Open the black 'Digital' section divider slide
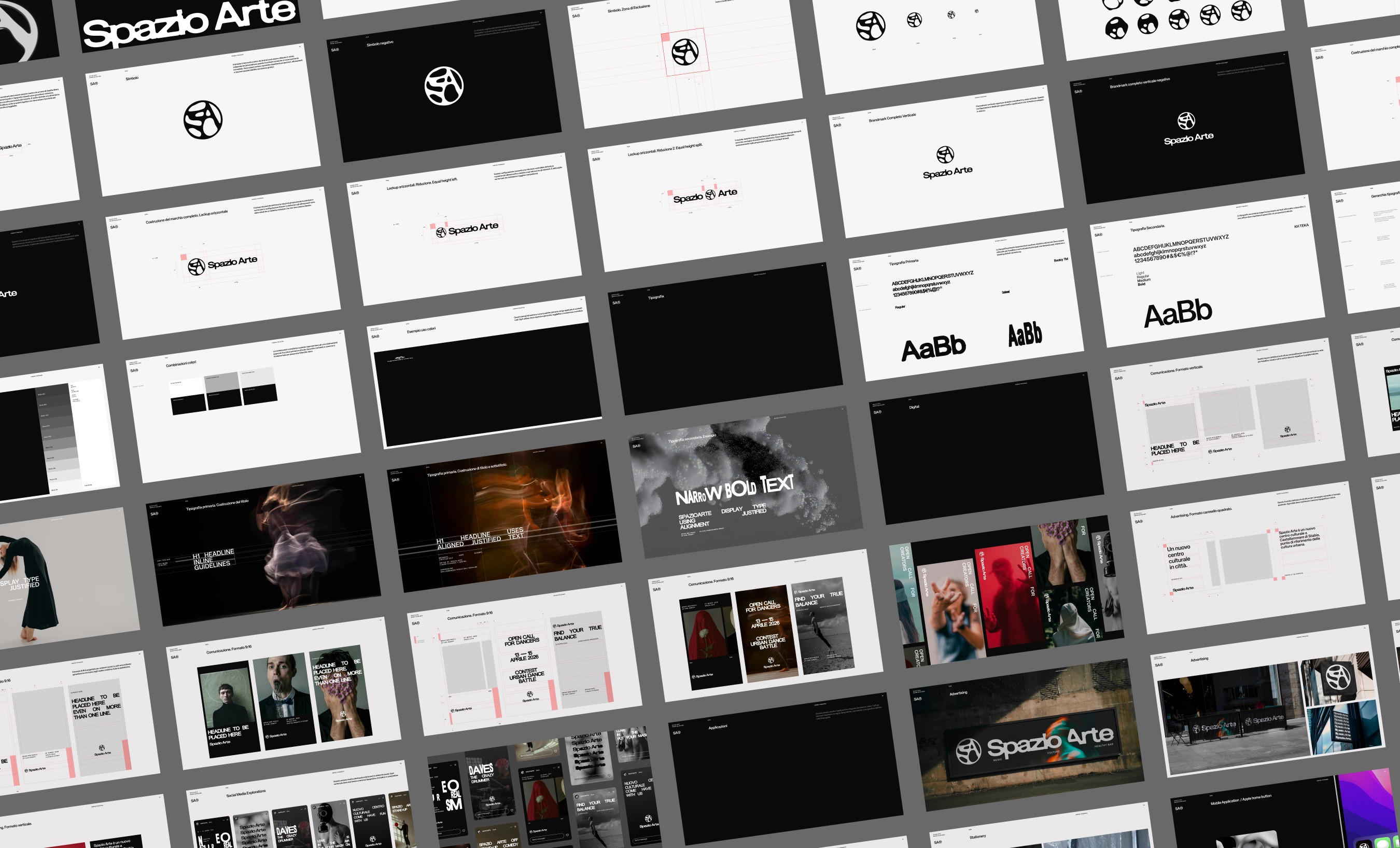This screenshot has height=848, width=1400. 986,449
